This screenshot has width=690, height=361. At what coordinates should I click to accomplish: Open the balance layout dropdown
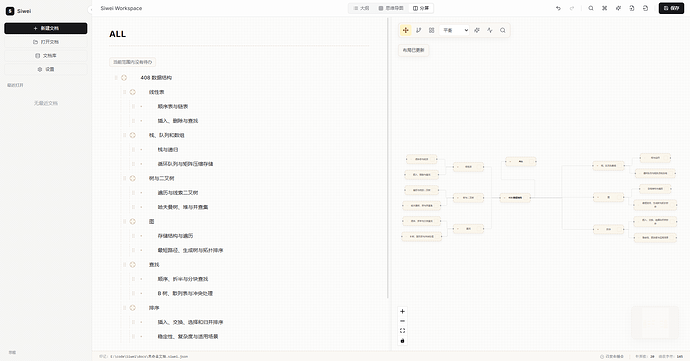[x=455, y=30]
